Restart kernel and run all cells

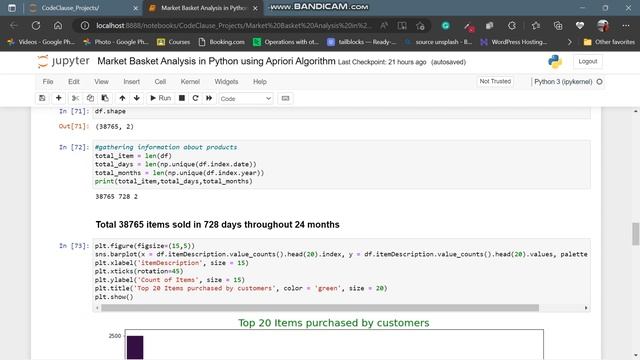click(x=209, y=98)
